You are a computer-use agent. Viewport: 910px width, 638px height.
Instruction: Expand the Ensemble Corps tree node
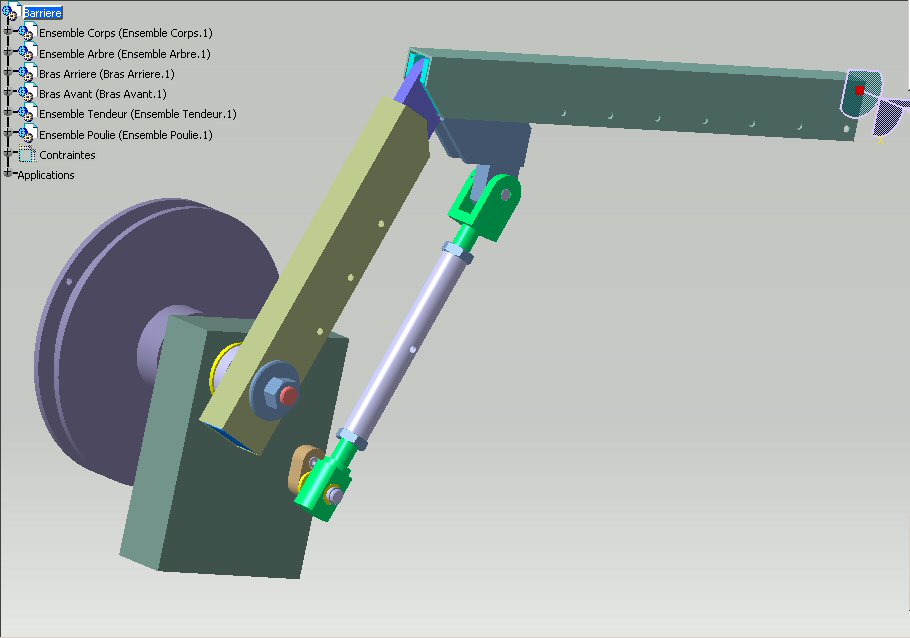(8, 31)
